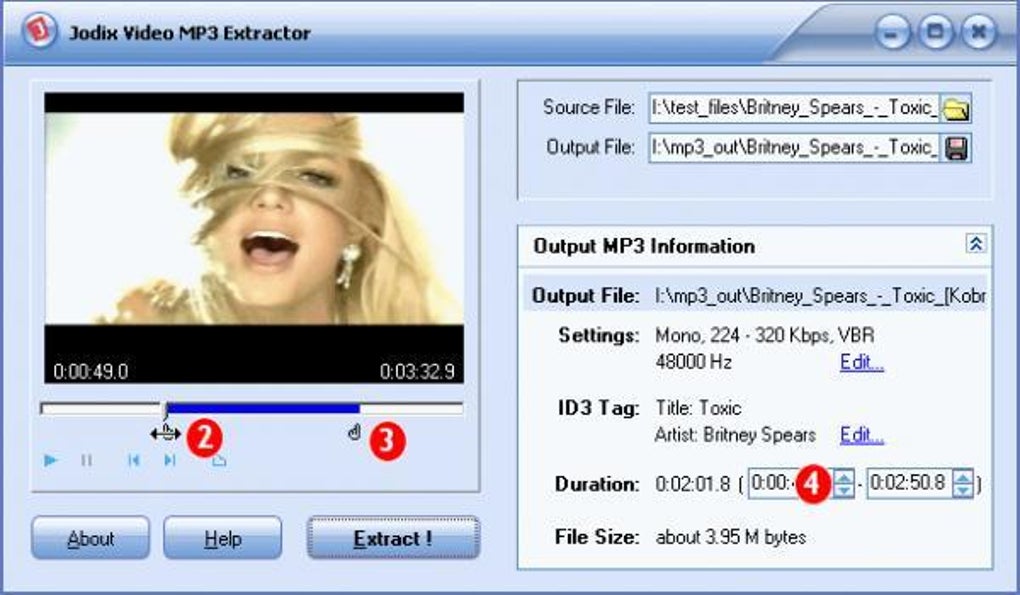Start video playback with Play button

click(50, 460)
